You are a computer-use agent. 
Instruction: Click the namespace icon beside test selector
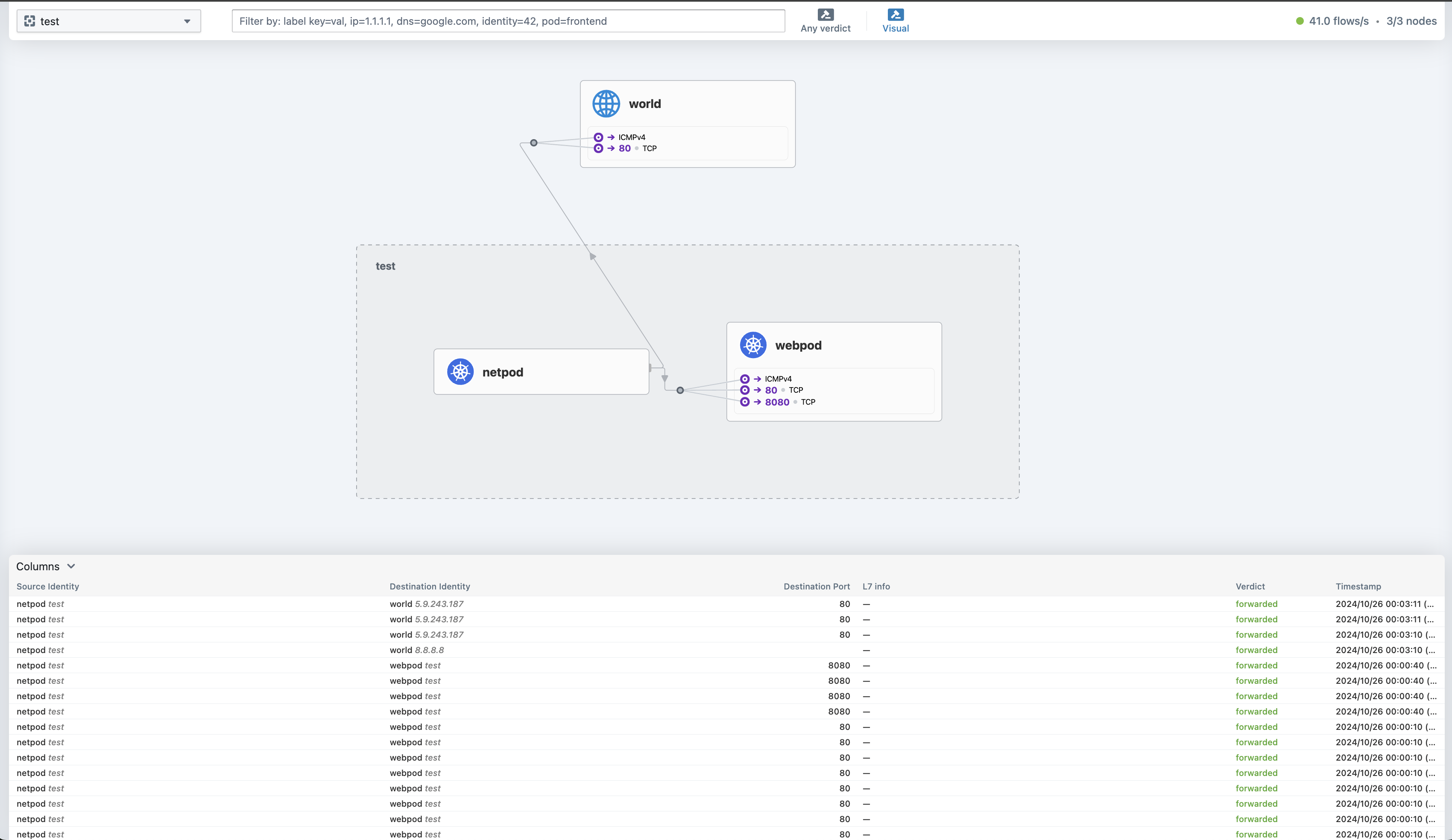pos(30,21)
